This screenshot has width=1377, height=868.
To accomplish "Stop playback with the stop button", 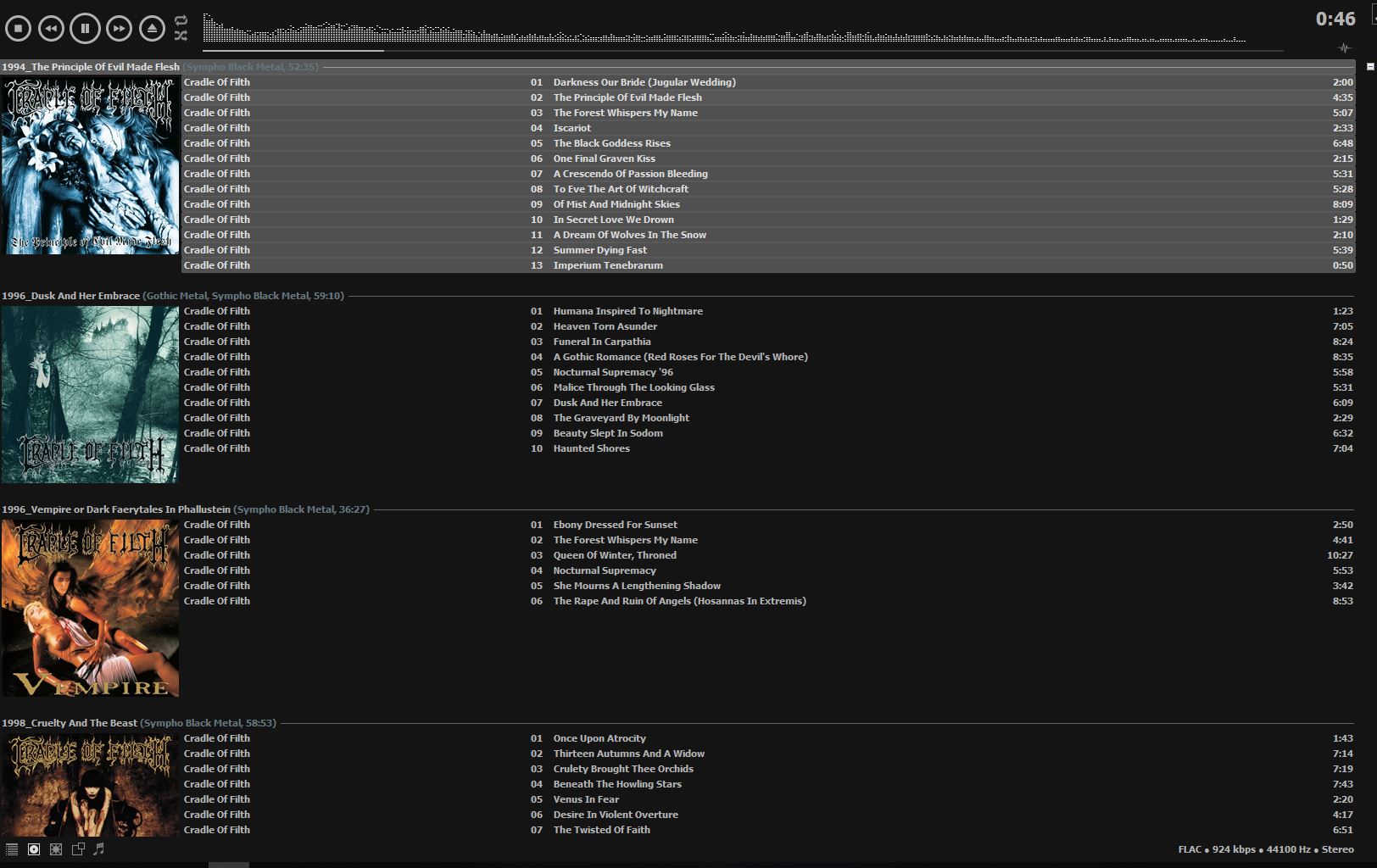I will (x=18, y=28).
